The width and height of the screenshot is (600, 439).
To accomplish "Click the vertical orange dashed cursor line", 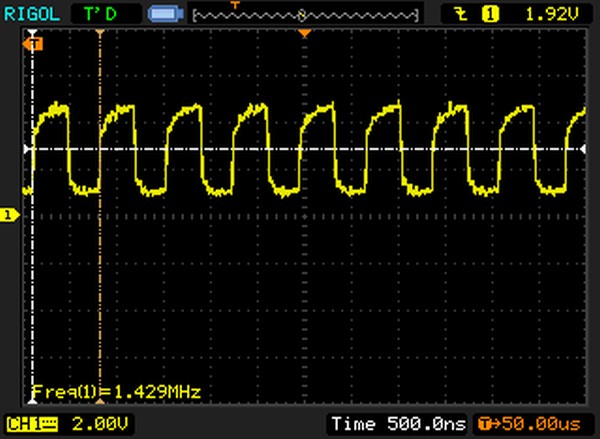I will (x=100, y=280).
